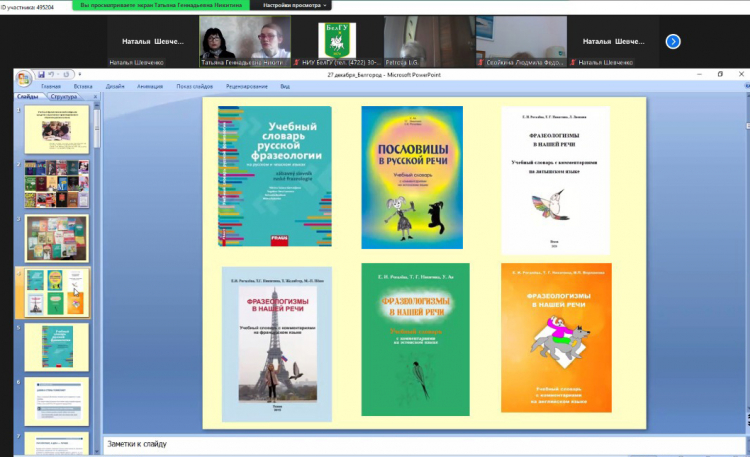This screenshot has width=750, height=457.
Task: Open the Вставка ribbon tab
Action: pyautogui.click(x=83, y=86)
